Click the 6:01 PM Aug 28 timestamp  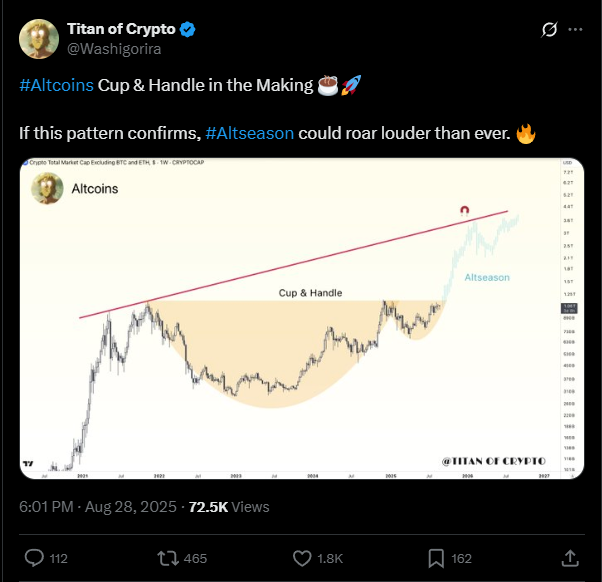coord(98,507)
